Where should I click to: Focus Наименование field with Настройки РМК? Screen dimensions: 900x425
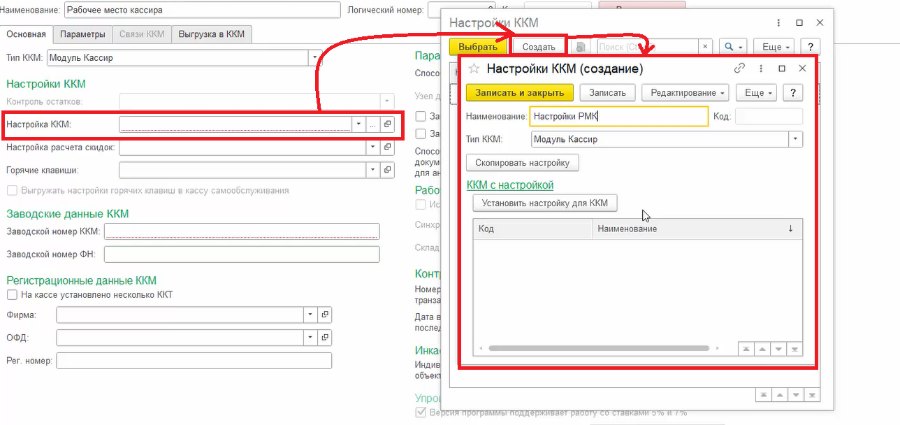[x=619, y=116]
